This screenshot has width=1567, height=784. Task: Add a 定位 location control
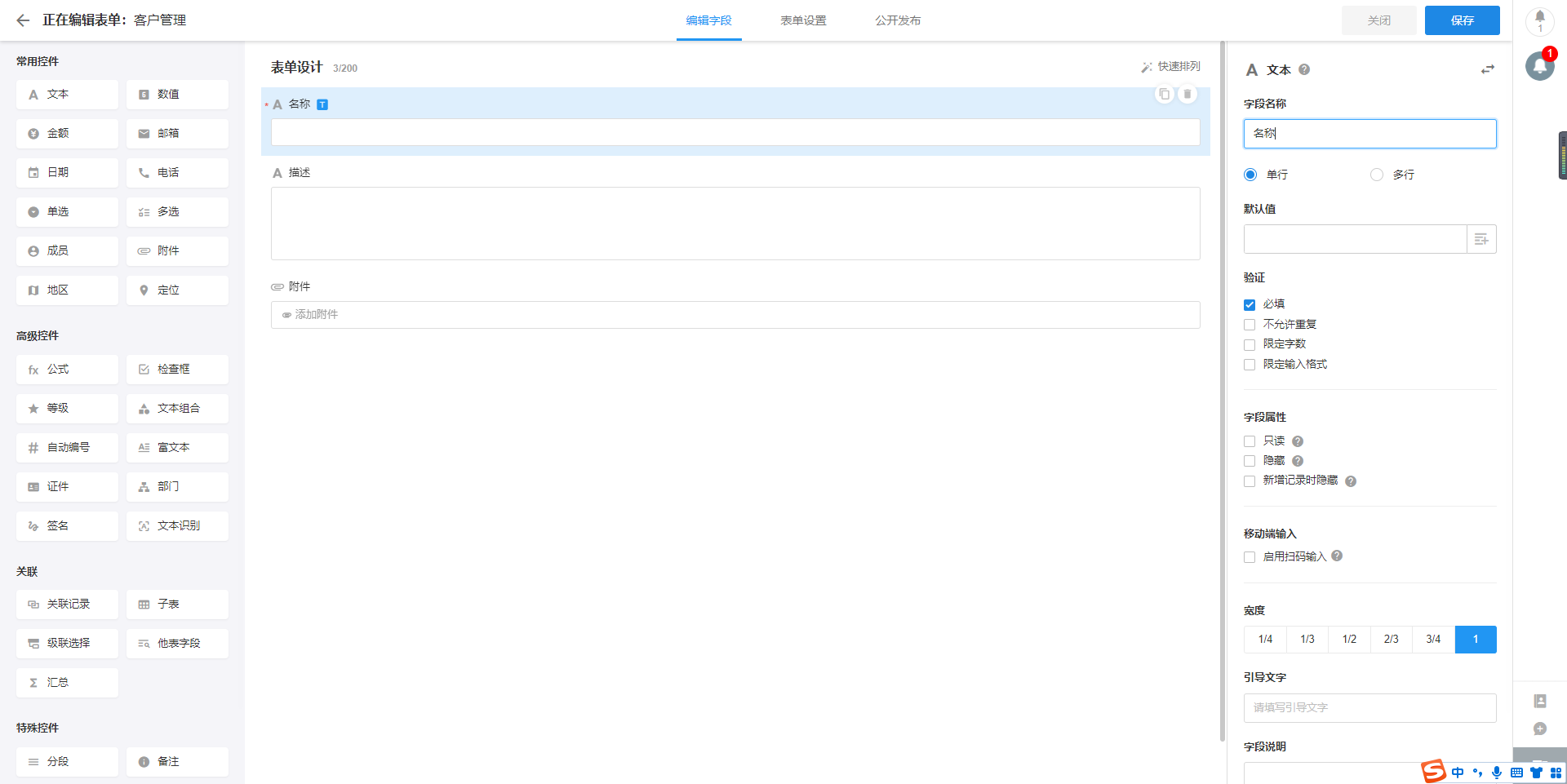[x=177, y=290]
